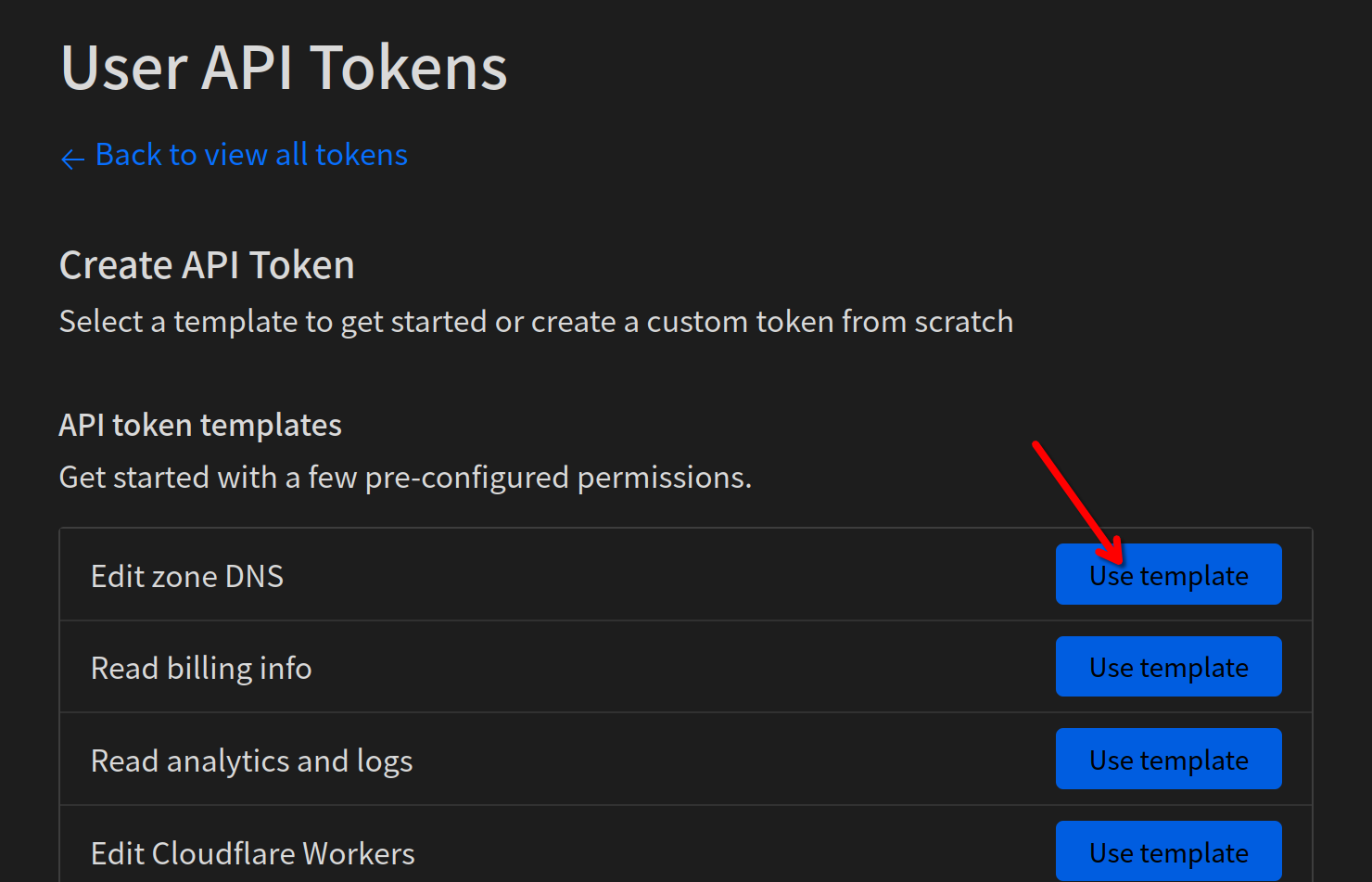Image resolution: width=1372 pixels, height=882 pixels.
Task: Click the Create API Token heading
Action: (x=207, y=265)
